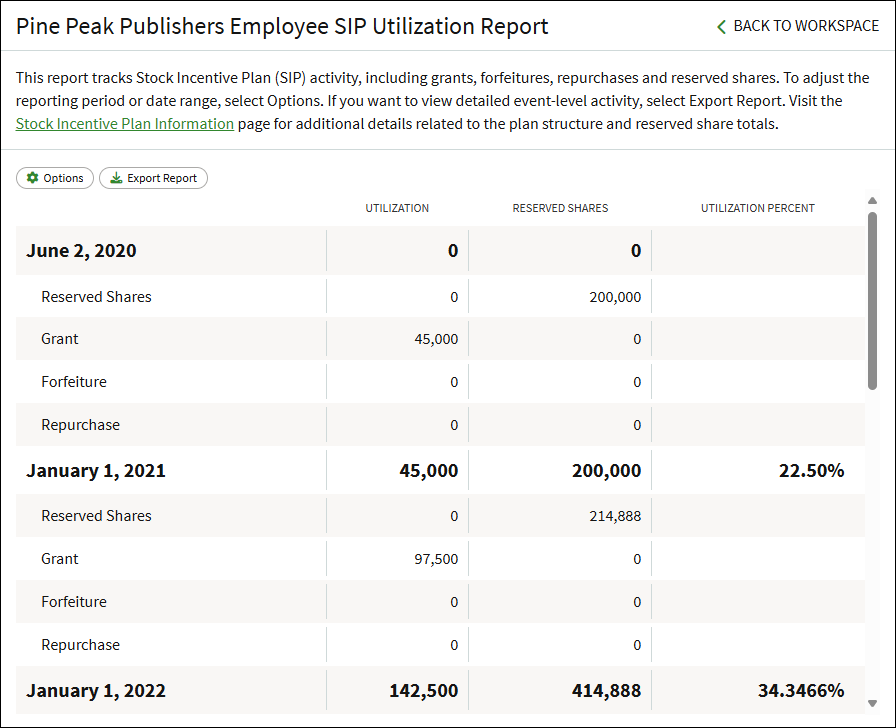Select the UTILIZATION column header
Viewport: 896px width, 728px height.
pos(397,208)
